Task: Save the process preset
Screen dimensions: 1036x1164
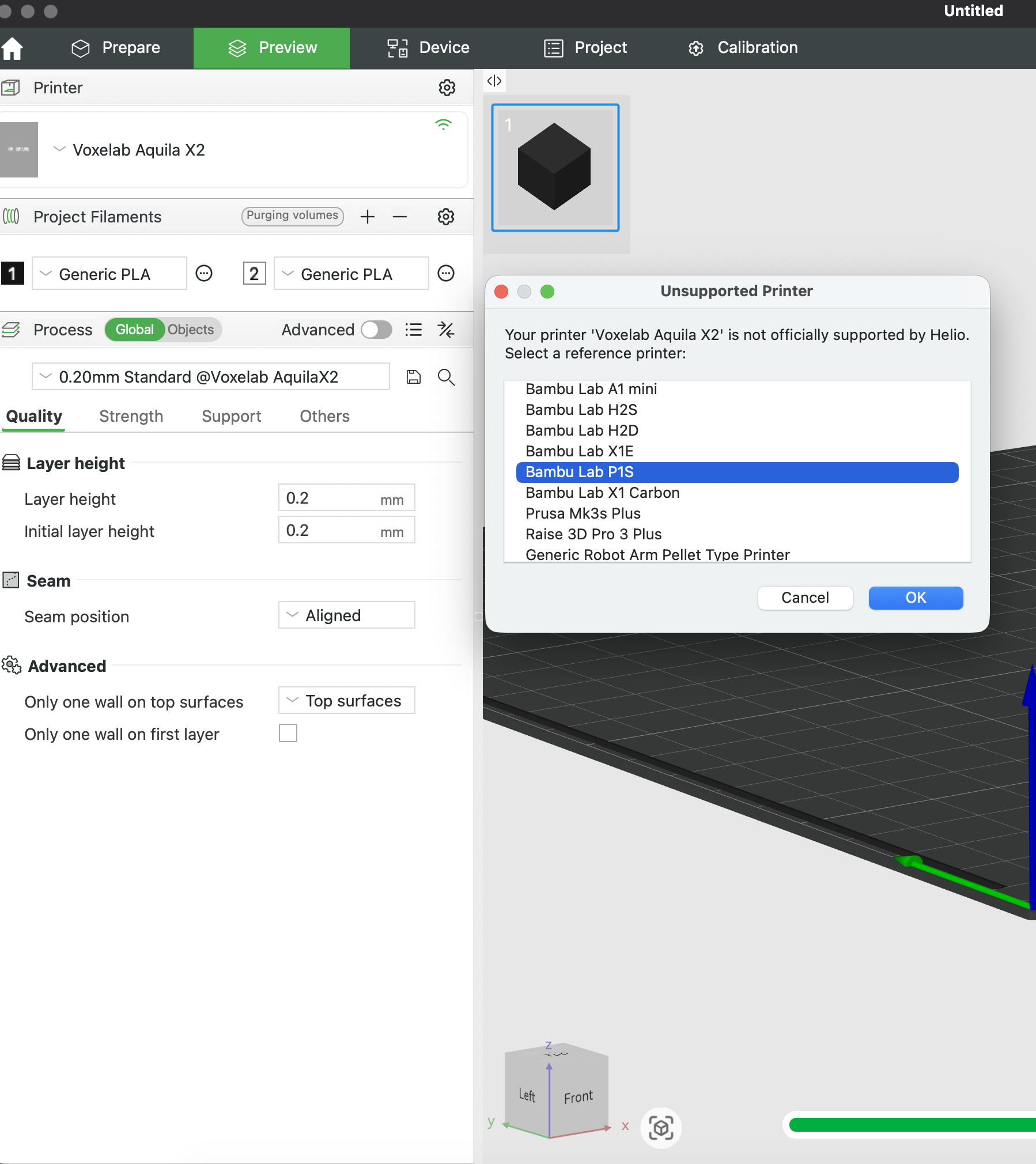Action: coord(414,377)
